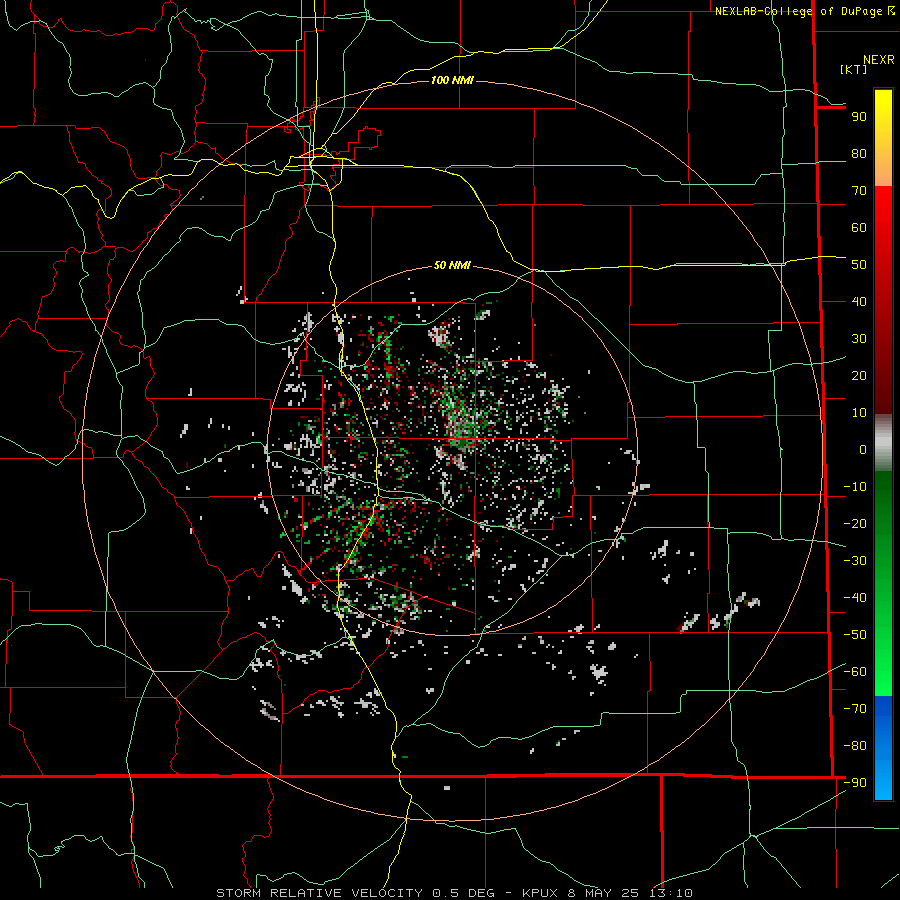
Task: Click the 20 value on the velocity scale
Action: [x=859, y=376]
